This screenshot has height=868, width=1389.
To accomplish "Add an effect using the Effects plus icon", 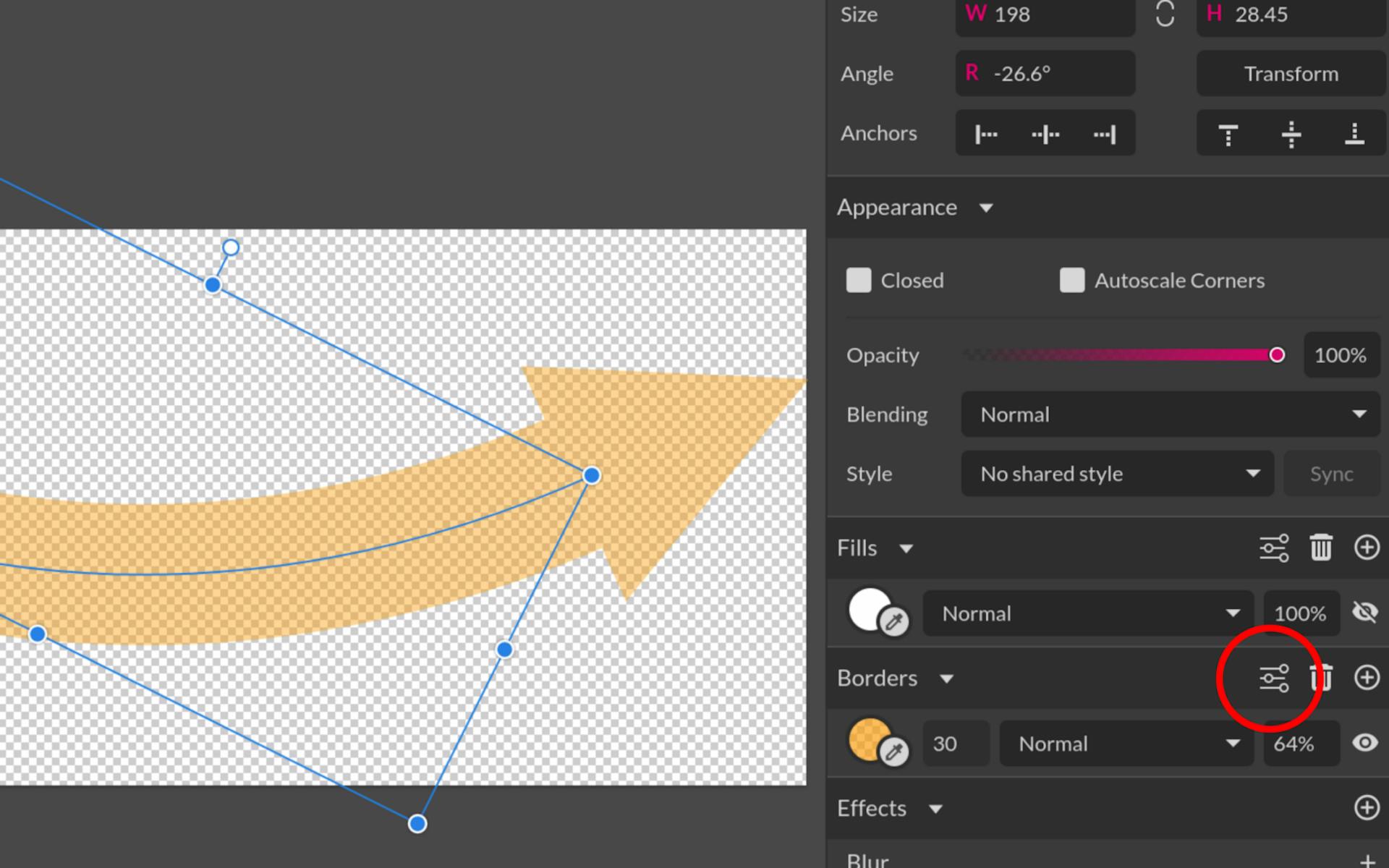I will [x=1367, y=808].
